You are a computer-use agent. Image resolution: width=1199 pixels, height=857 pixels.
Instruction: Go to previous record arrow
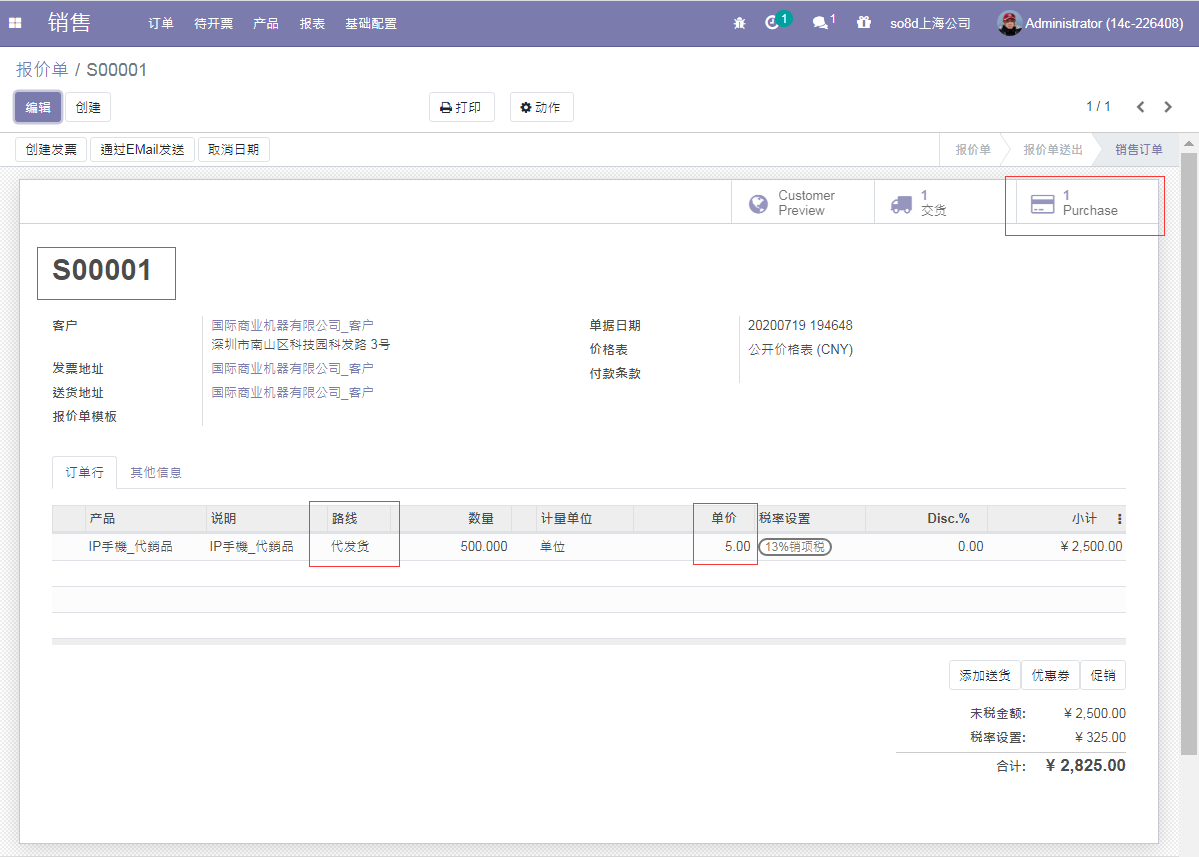tap(1140, 107)
